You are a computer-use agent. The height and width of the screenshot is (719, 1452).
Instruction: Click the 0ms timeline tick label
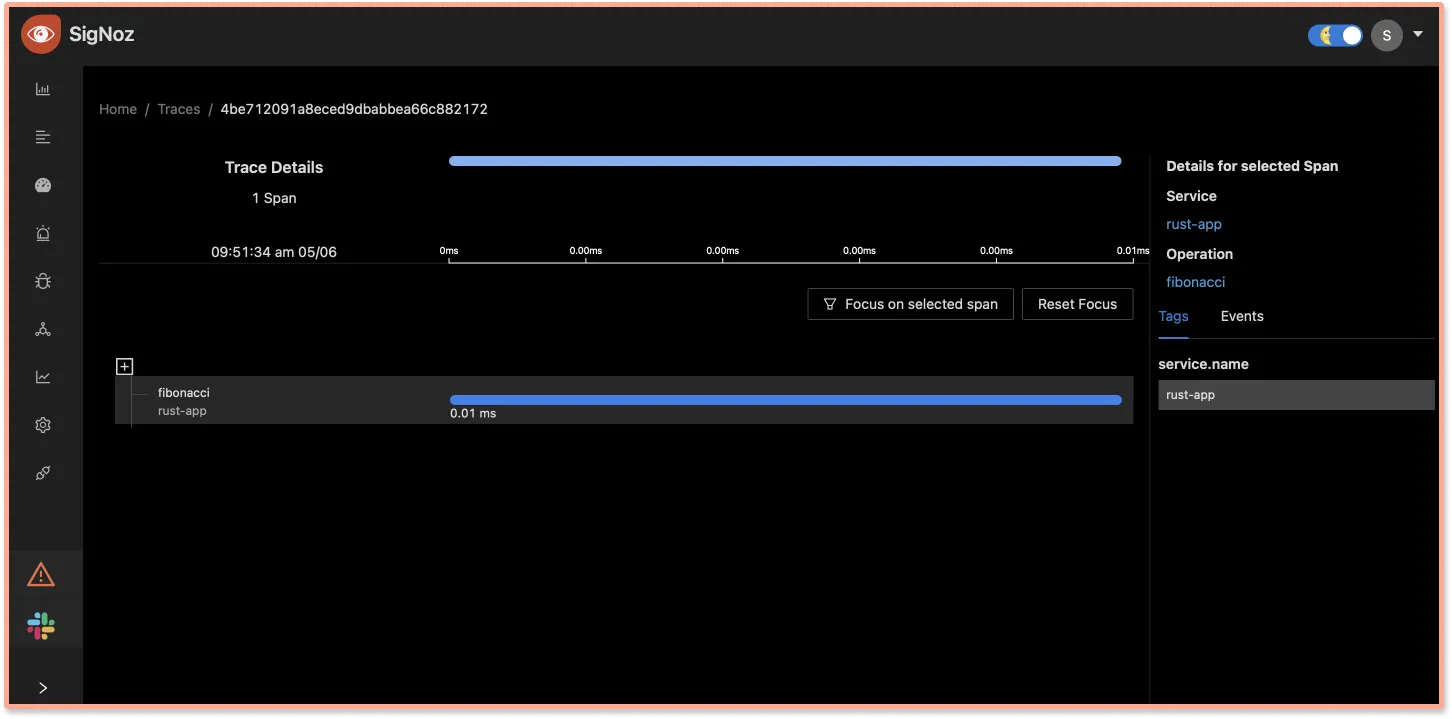coord(449,251)
